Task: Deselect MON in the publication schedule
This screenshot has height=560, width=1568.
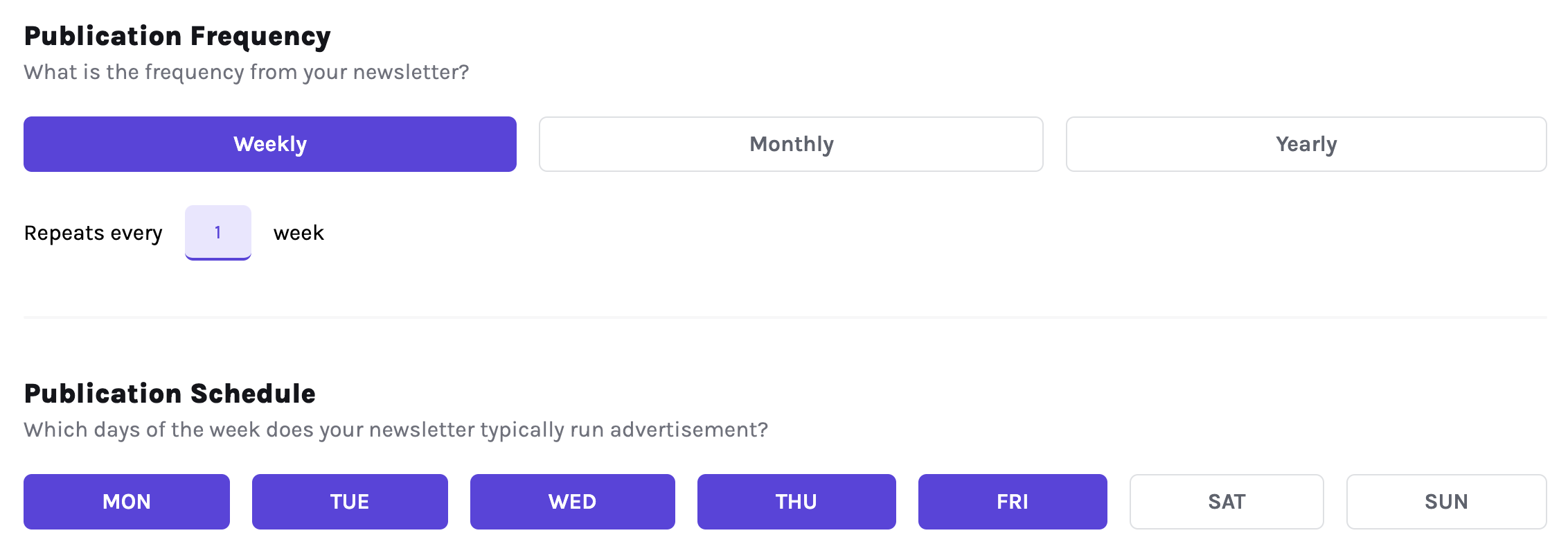Action: [x=127, y=502]
